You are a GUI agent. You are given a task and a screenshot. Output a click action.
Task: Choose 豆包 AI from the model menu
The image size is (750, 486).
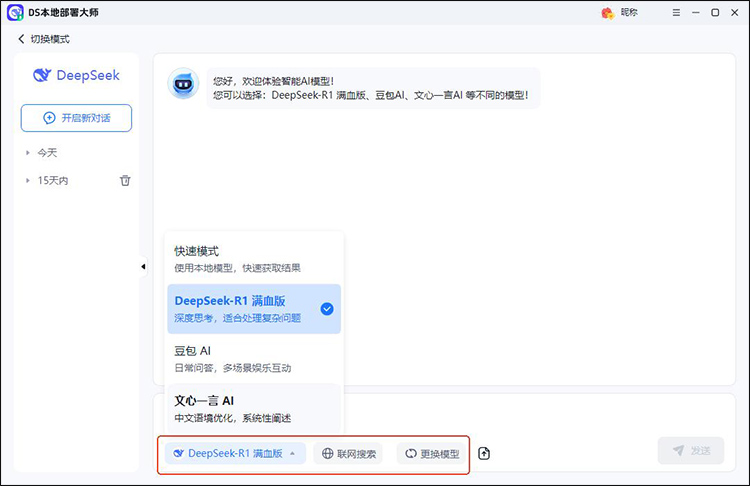click(x=254, y=359)
